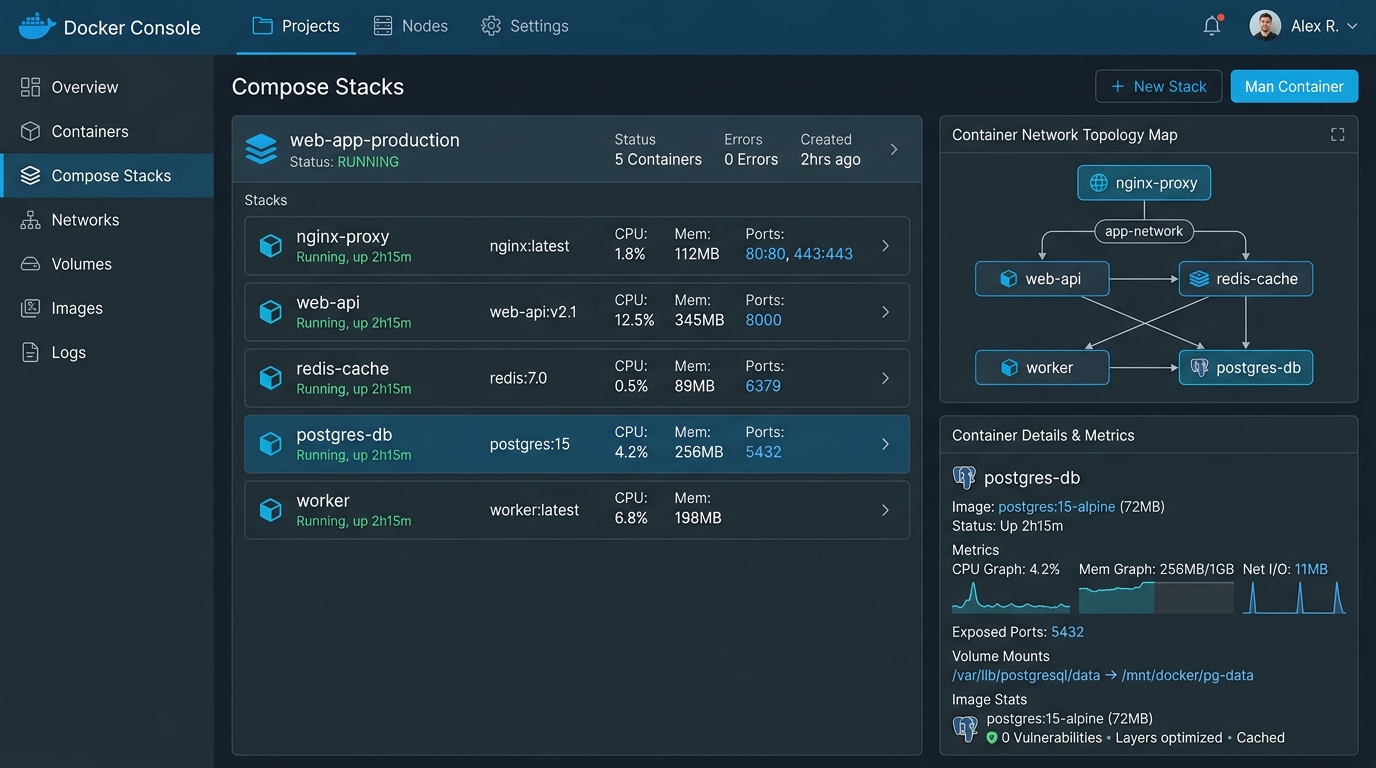
Task: Expand the web-api row chevron
Action: 885,312
